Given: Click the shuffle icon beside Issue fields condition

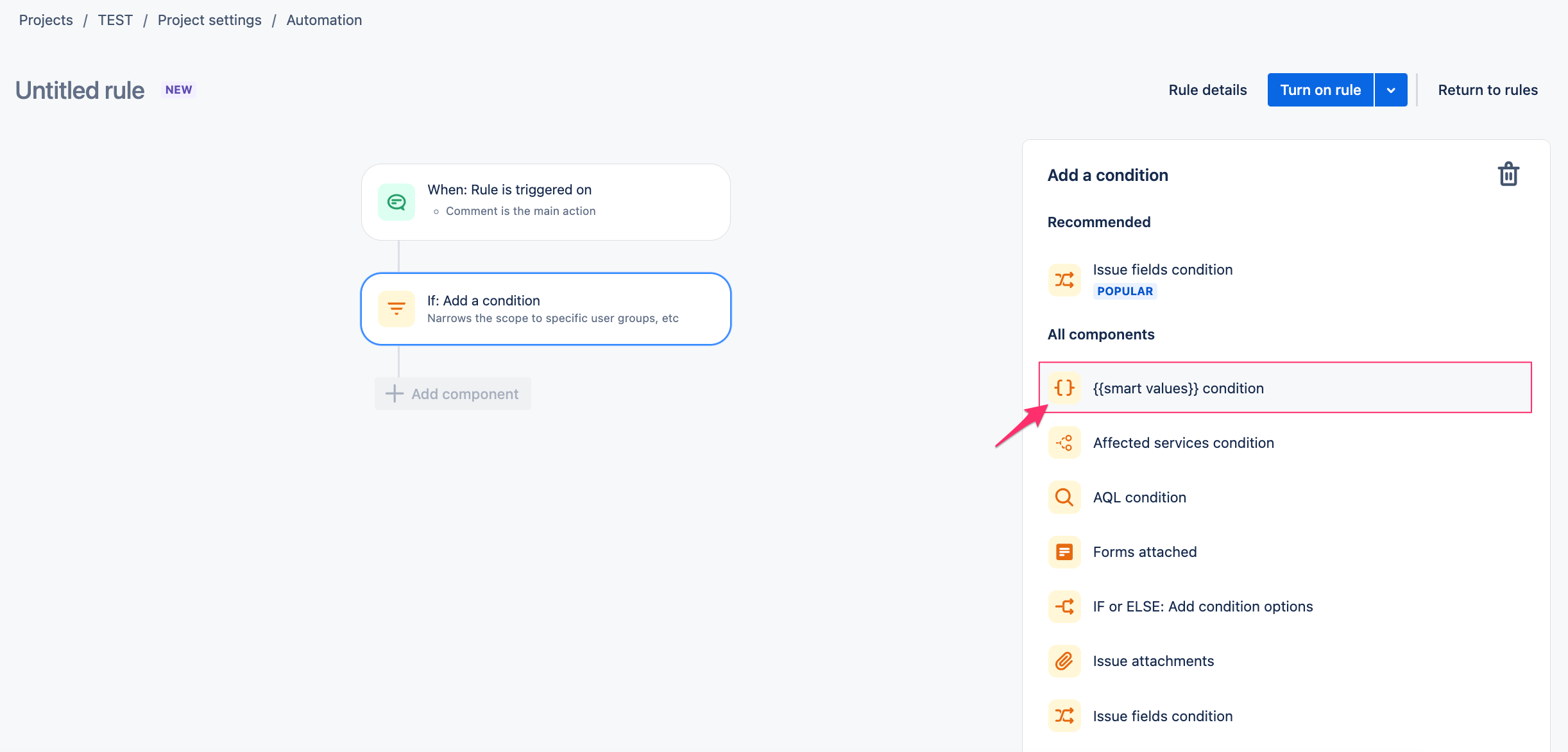Looking at the screenshot, I should pos(1064,280).
